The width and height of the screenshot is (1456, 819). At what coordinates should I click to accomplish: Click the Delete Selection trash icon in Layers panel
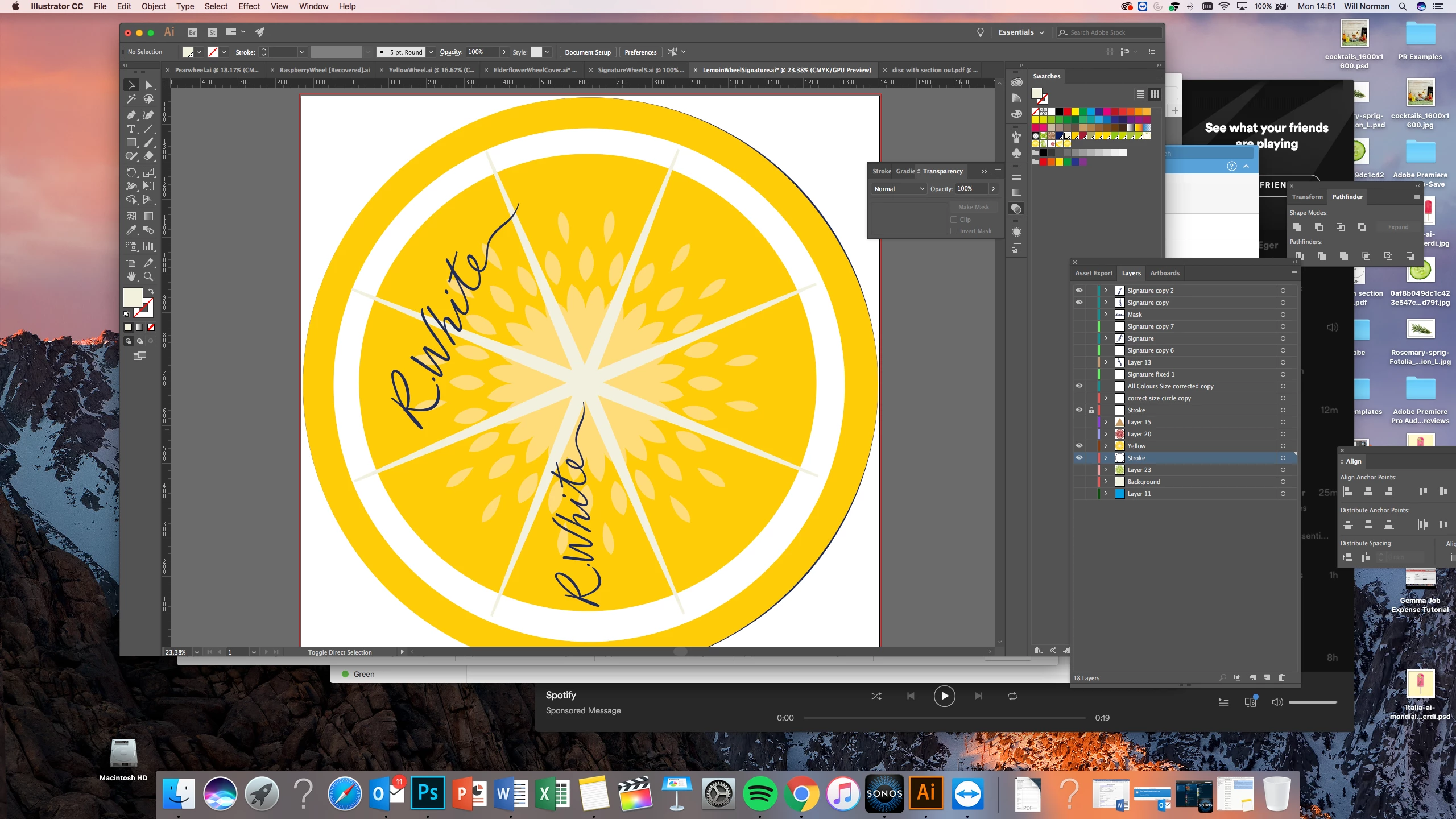(1281, 677)
